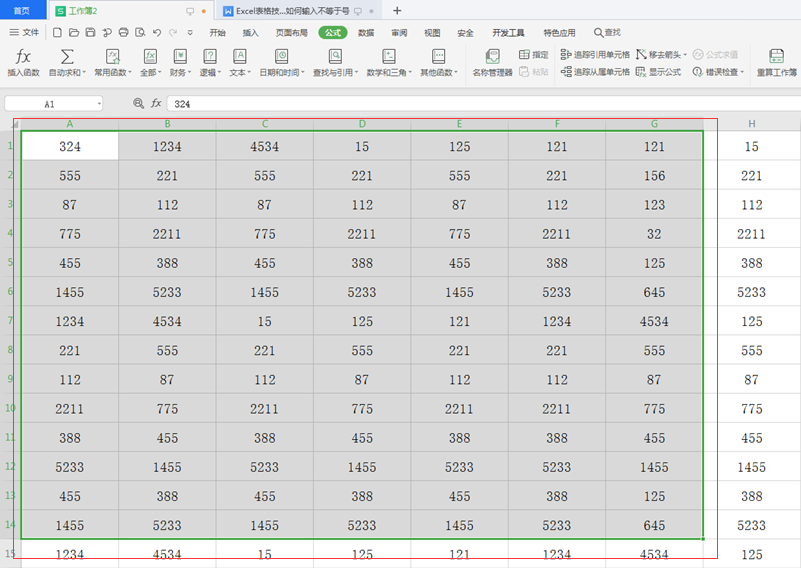Click the select-all corner of the sheet
The image size is (801, 568).
pos(16,124)
